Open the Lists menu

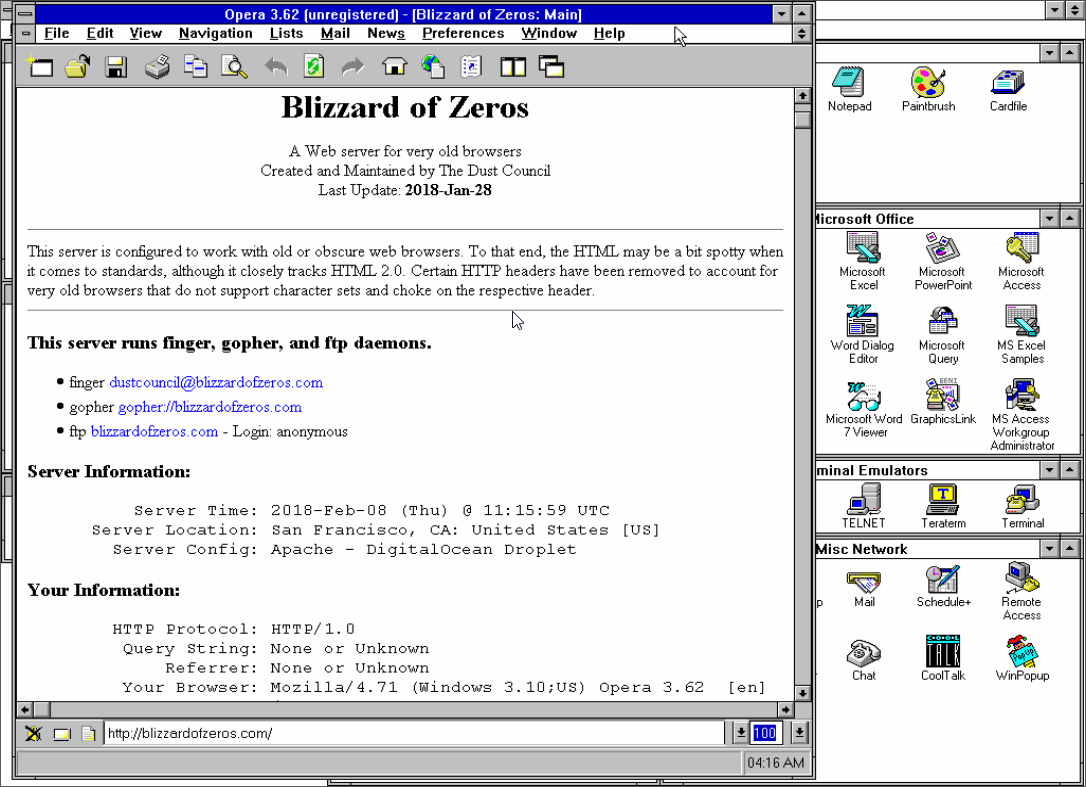(x=286, y=33)
